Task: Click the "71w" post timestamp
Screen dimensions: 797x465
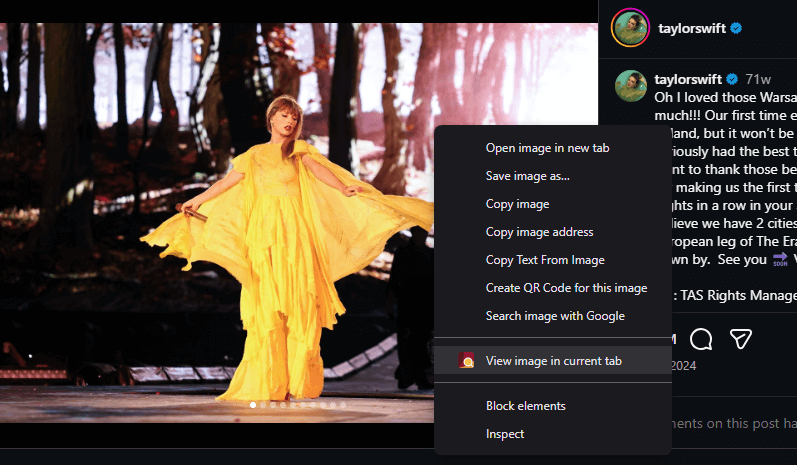Action: 758,80
